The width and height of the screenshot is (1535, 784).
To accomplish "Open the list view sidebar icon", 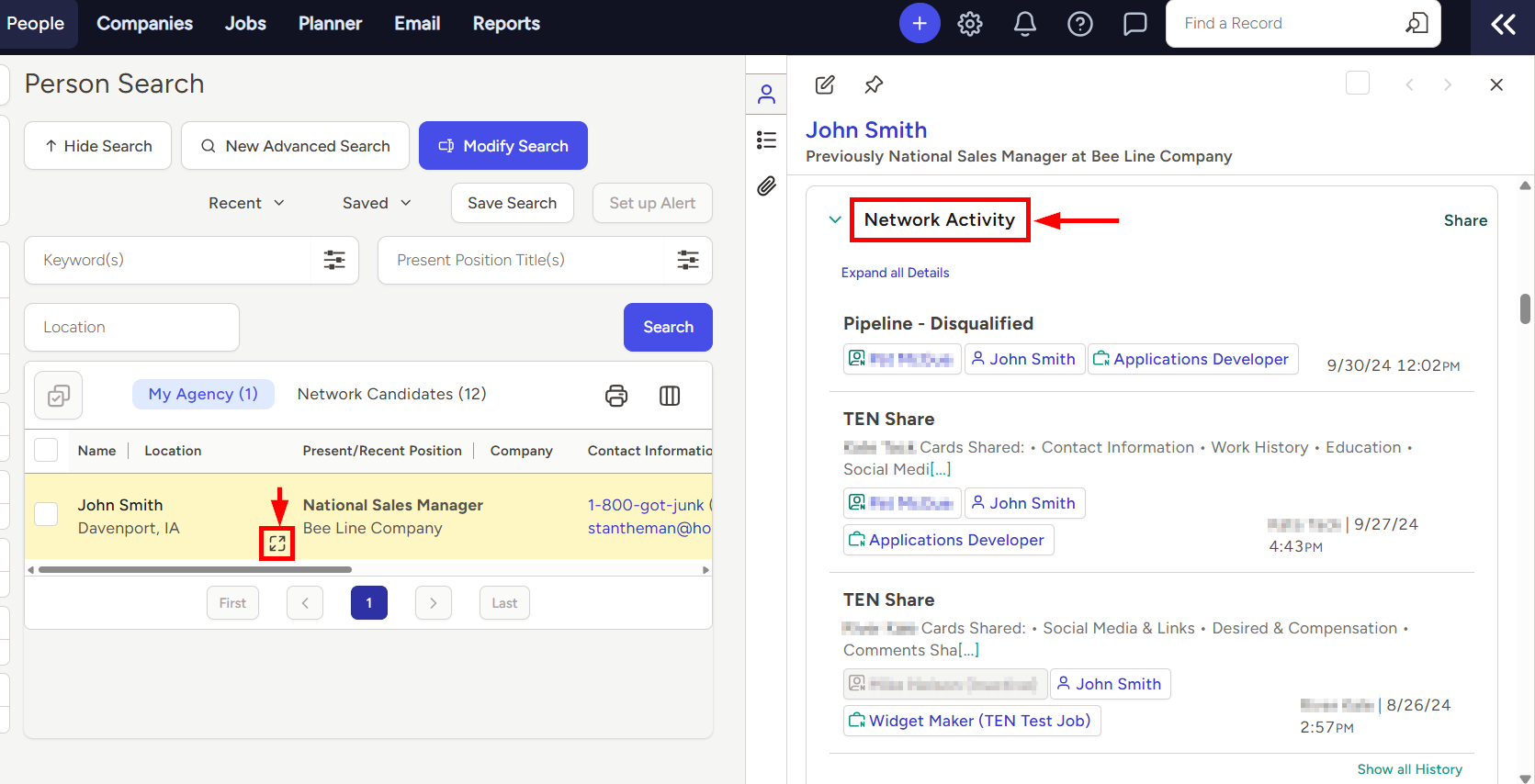I will [x=766, y=140].
